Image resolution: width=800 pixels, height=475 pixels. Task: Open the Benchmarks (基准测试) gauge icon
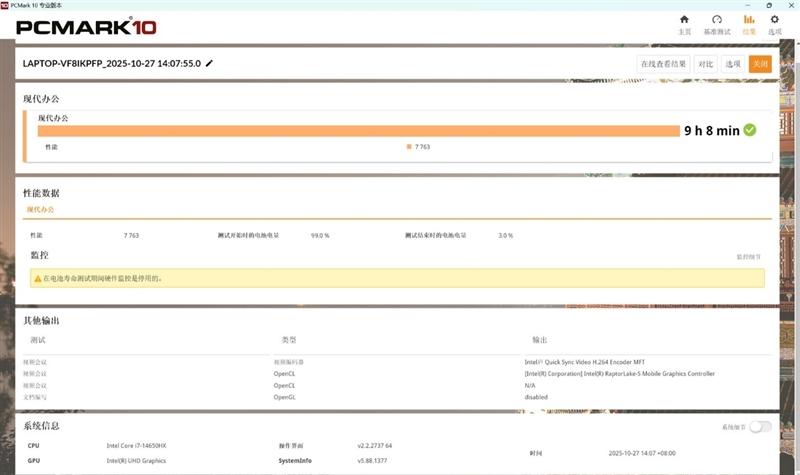(x=717, y=19)
